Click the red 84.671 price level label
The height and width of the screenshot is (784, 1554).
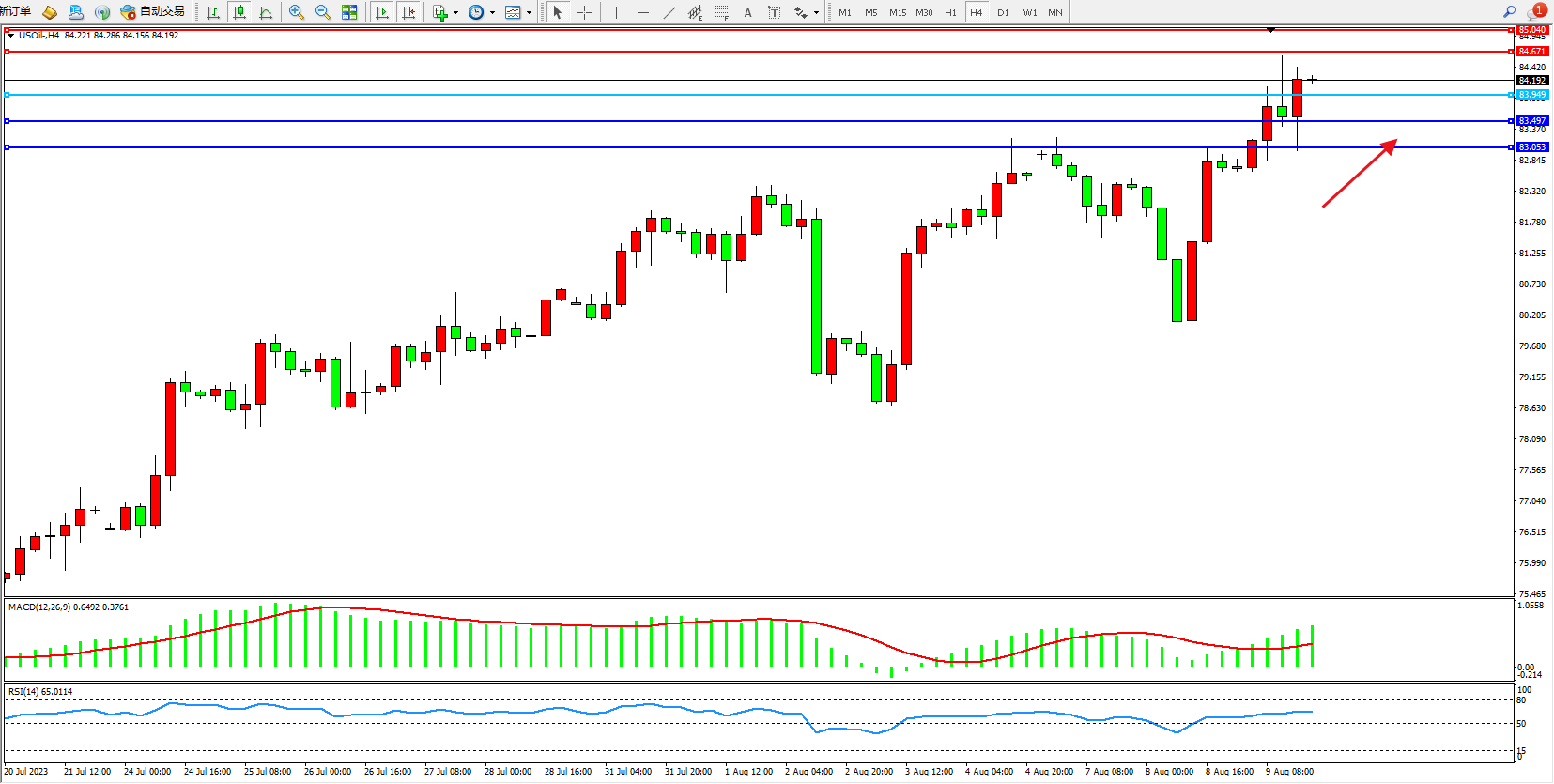pos(1531,52)
